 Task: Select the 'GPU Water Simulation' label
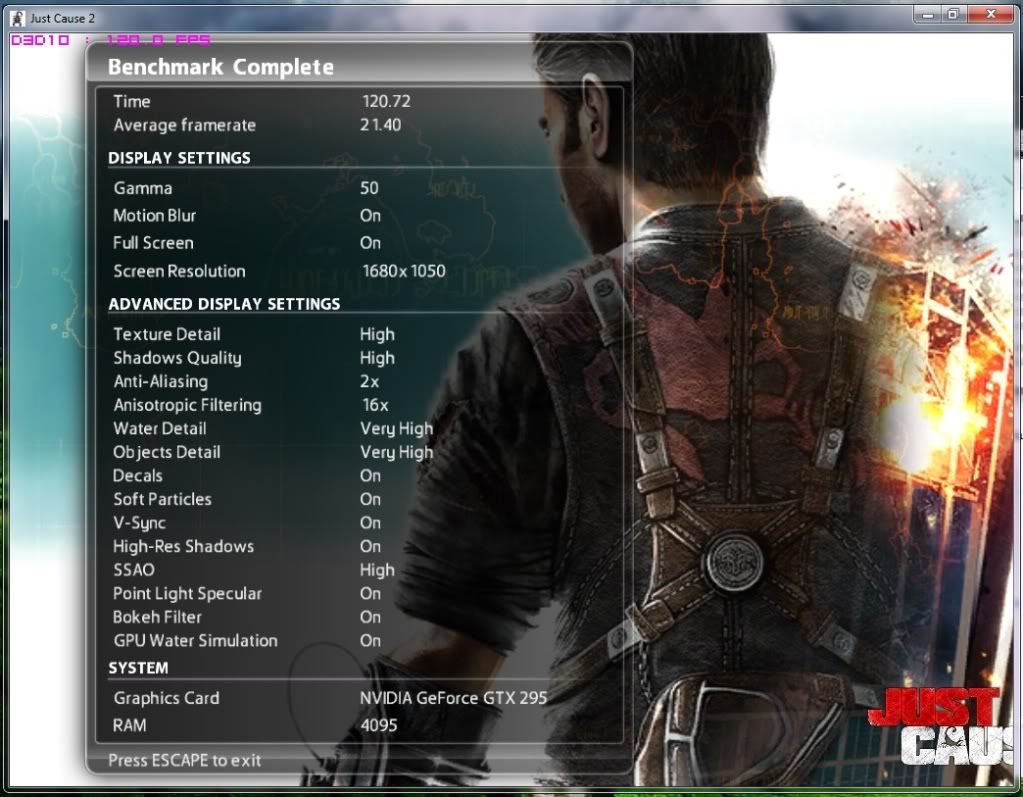click(x=196, y=640)
